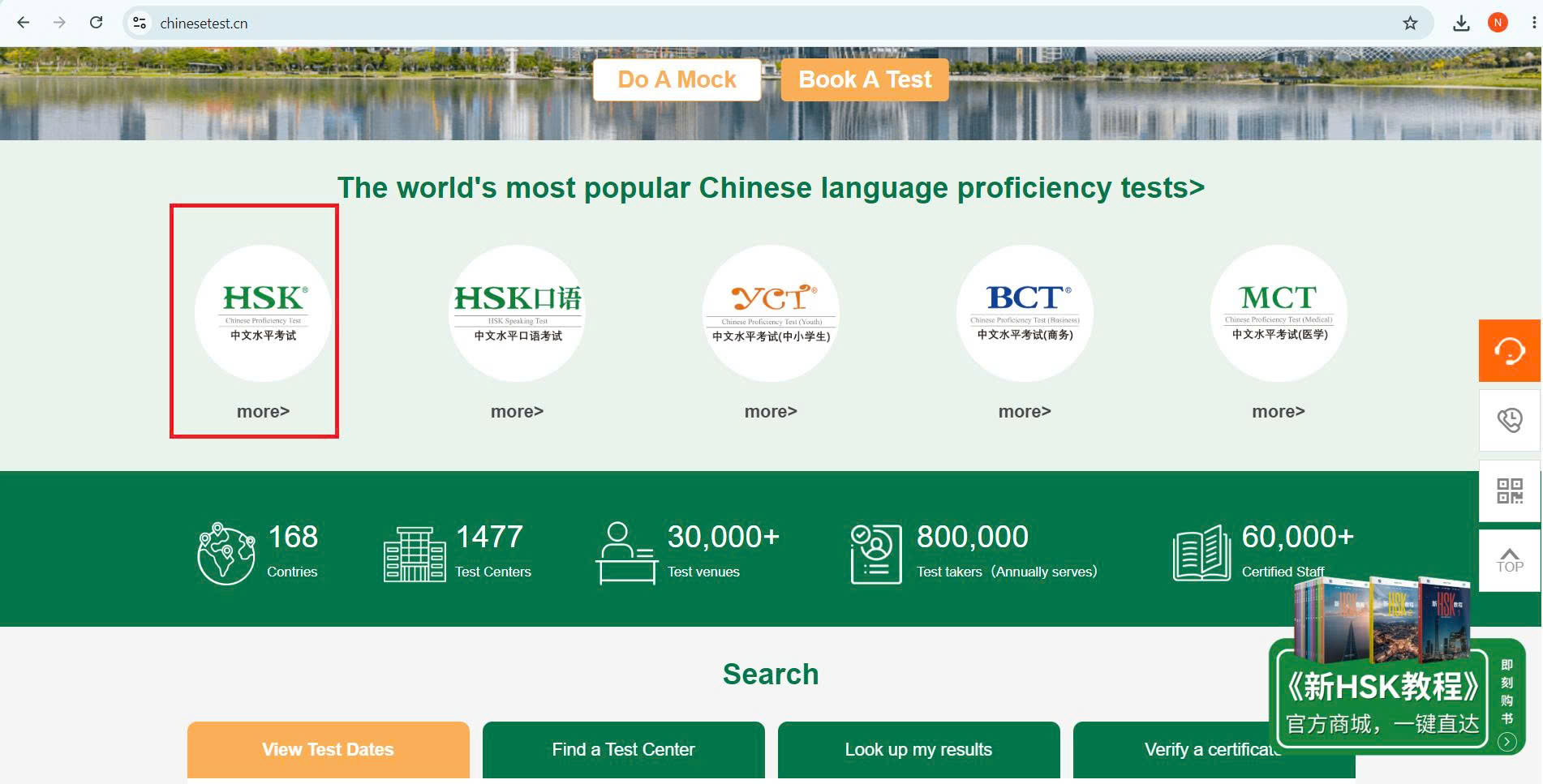Viewport: 1543px width, 784px height.
Task: Click the ID document icon beside 800,000
Action: point(876,554)
